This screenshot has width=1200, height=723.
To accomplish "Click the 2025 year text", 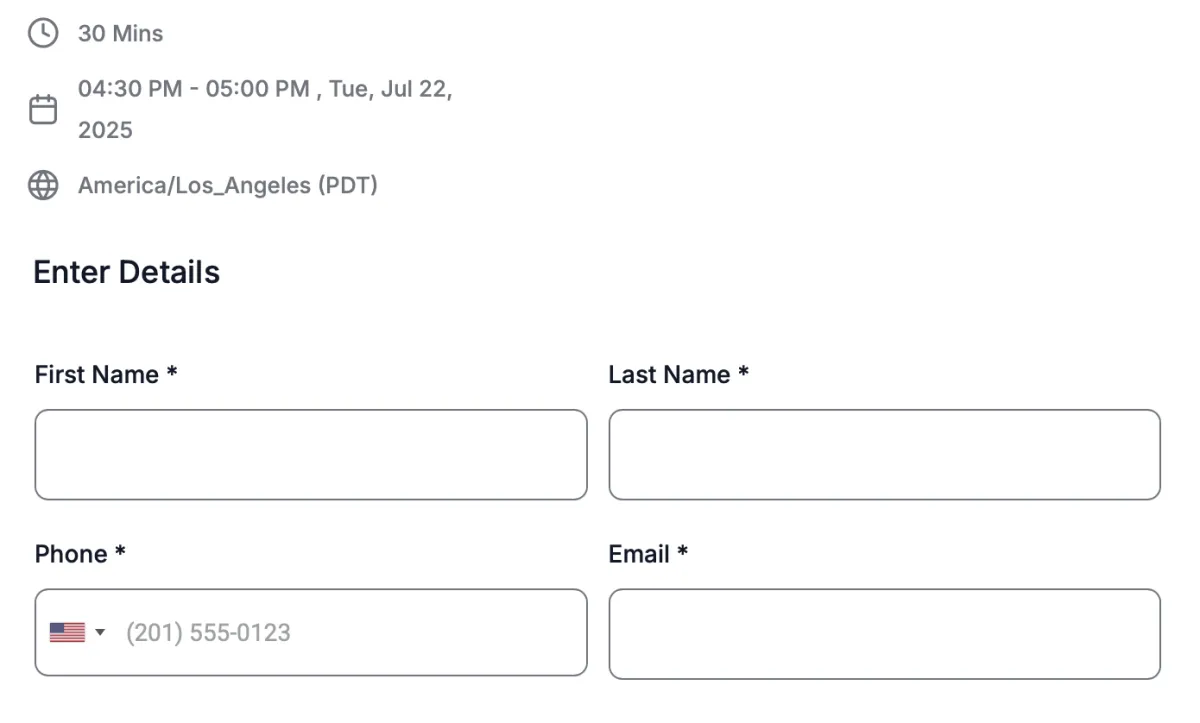I will click(x=105, y=130).
